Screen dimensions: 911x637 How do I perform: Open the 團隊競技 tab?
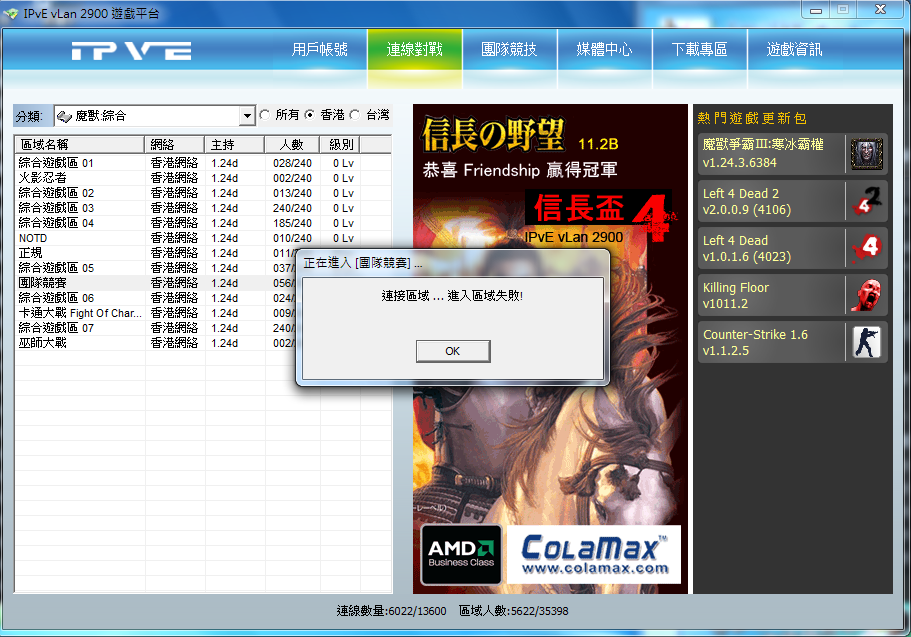[x=510, y=50]
